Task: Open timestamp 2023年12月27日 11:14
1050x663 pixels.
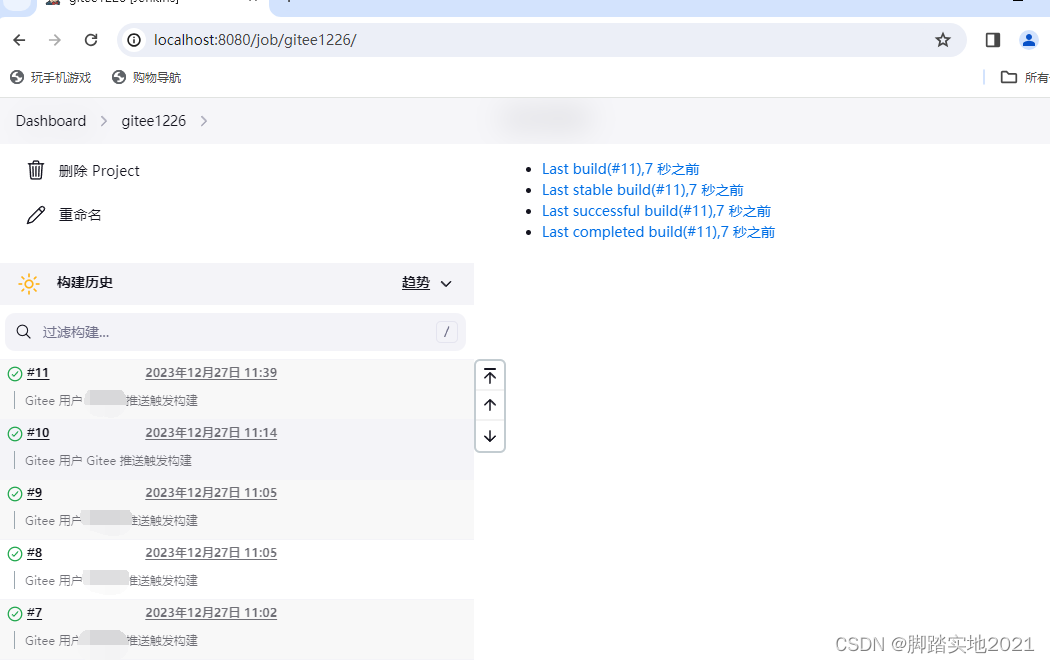Action: [211, 433]
